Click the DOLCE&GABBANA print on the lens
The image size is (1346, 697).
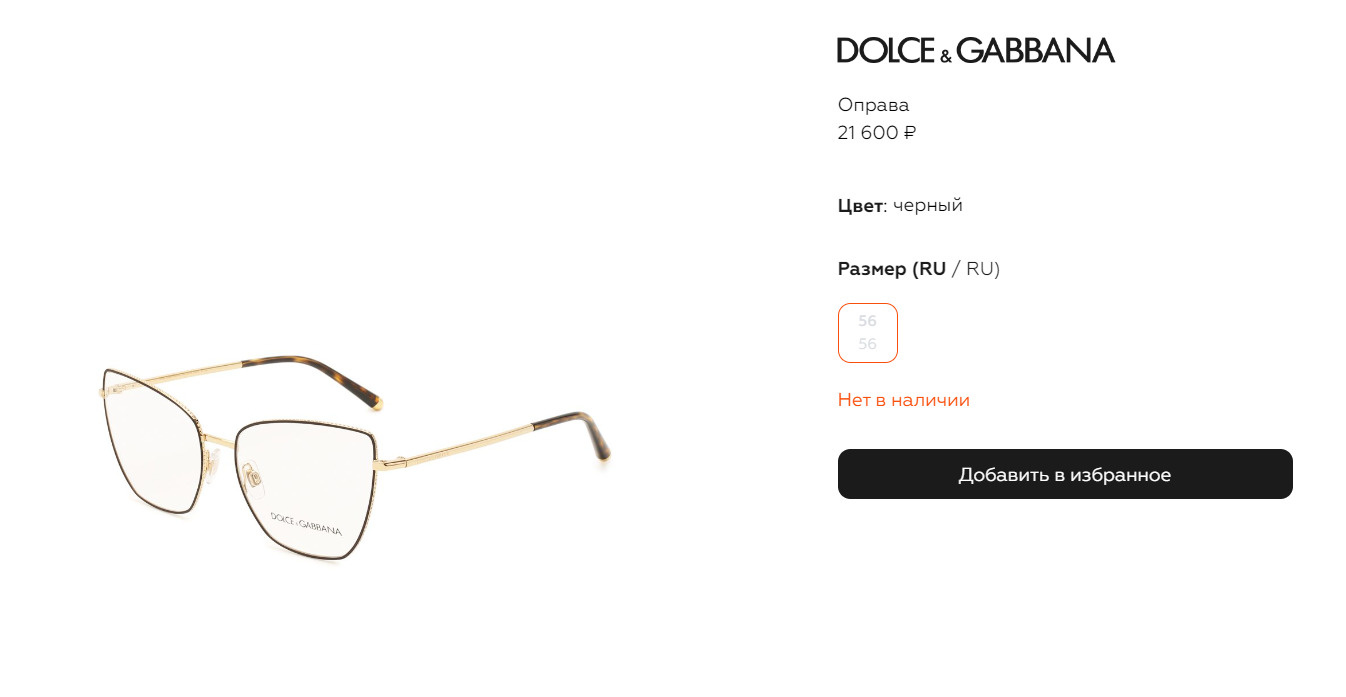coord(306,523)
